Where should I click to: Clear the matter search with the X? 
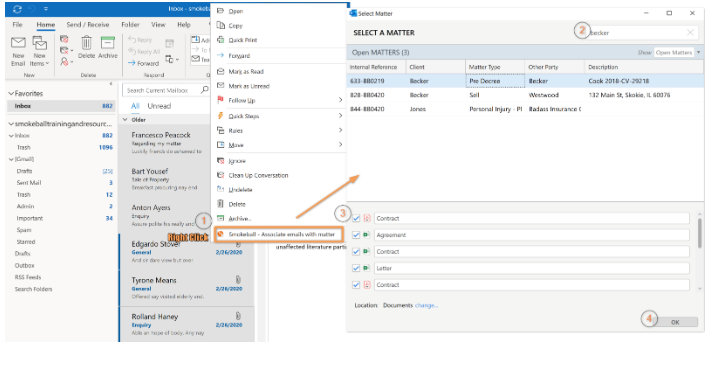[x=690, y=32]
